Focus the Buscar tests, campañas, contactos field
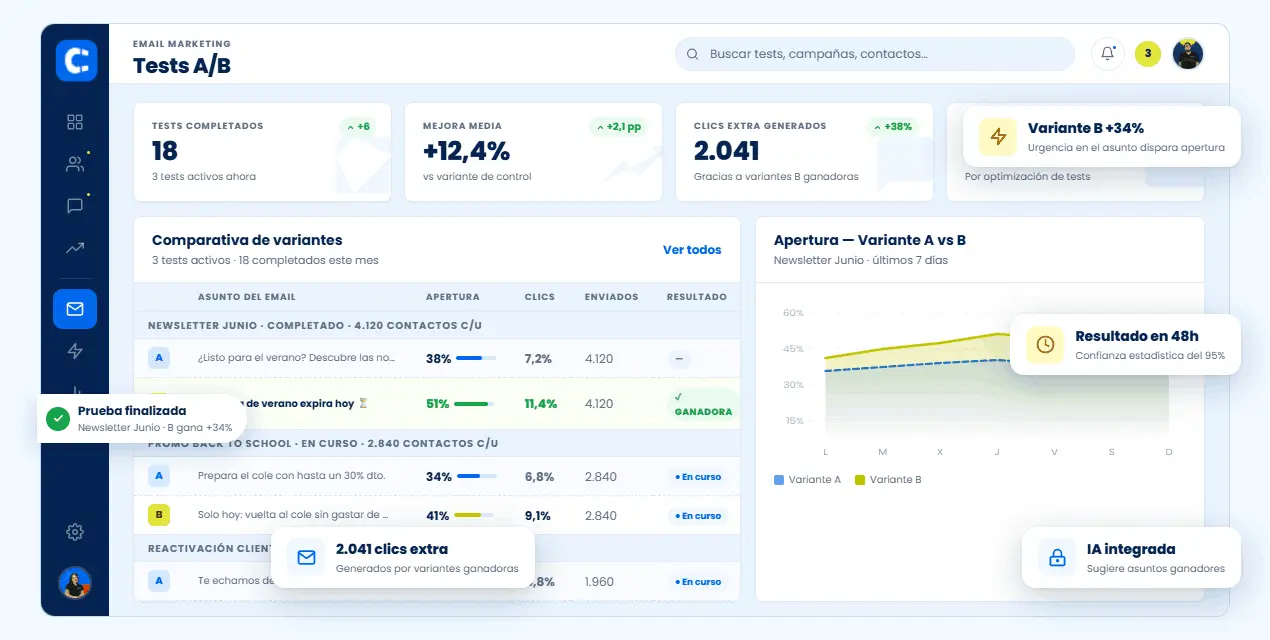 tap(875, 54)
